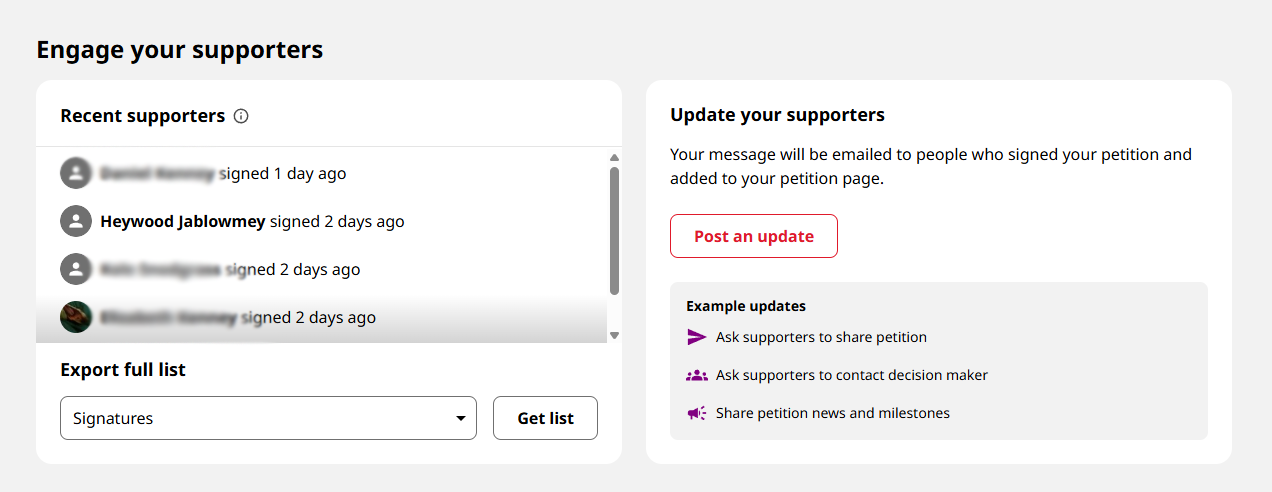Image resolution: width=1272 pixels, height=492 pixels.
Task: Click the paper plane share icon
Action: (697, 338)
